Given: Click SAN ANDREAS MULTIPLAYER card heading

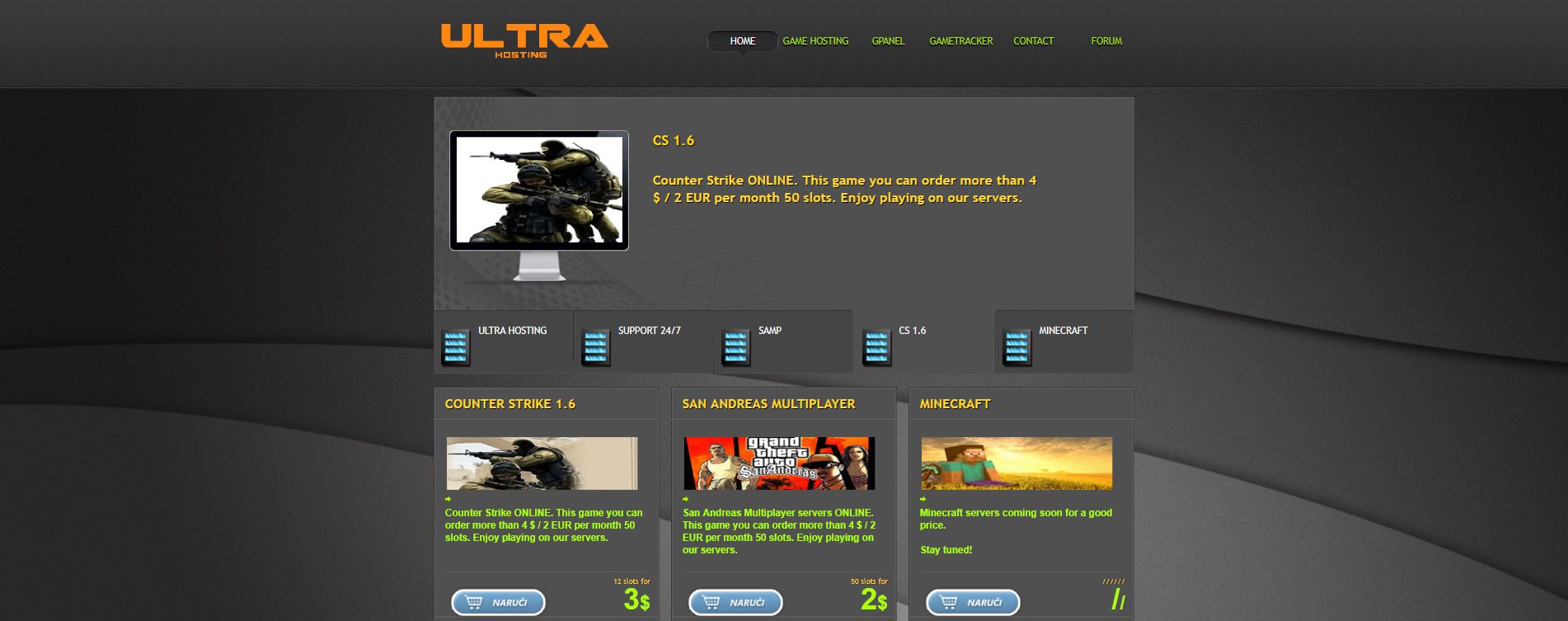Looking at the screenshot, I should [768, 404].
